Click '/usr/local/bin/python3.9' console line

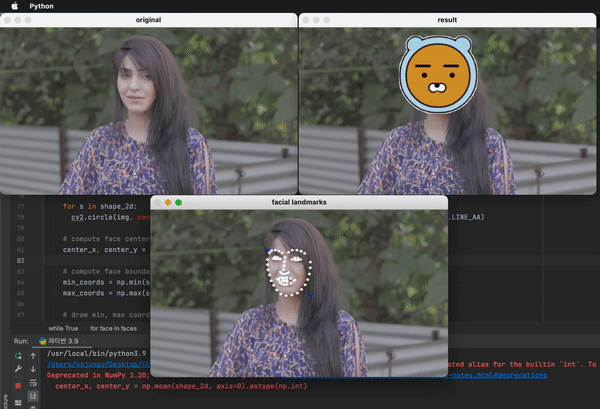pos(96,353)
